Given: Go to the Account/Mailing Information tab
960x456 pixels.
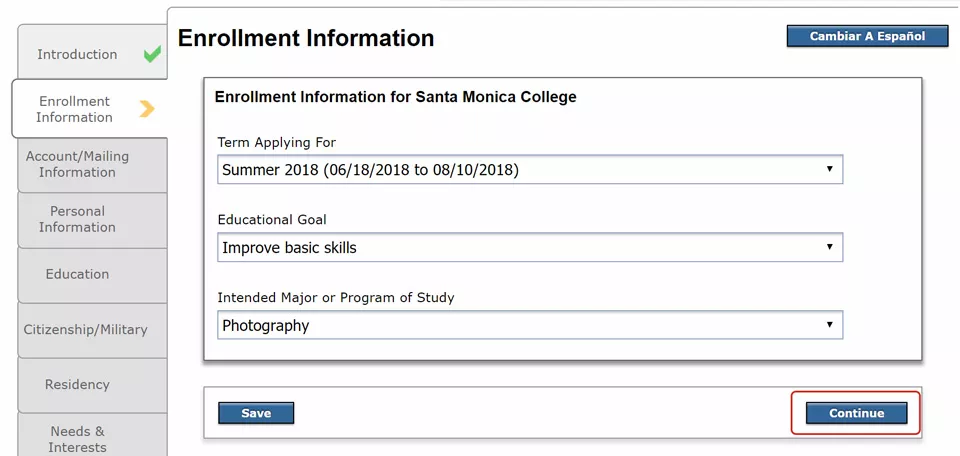Looking at the screenshot, I should (77, 164).
